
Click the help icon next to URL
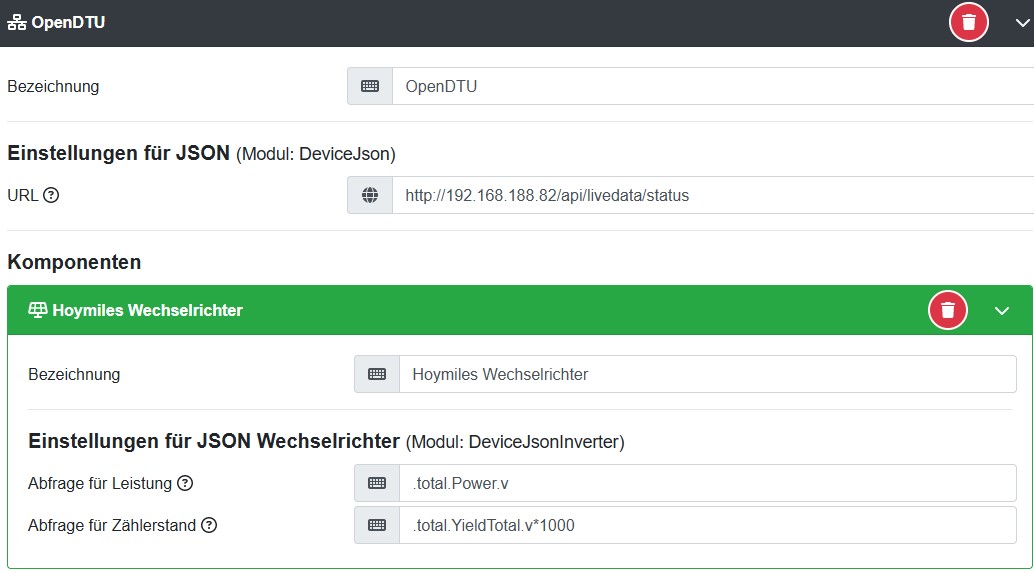[51, 195]
